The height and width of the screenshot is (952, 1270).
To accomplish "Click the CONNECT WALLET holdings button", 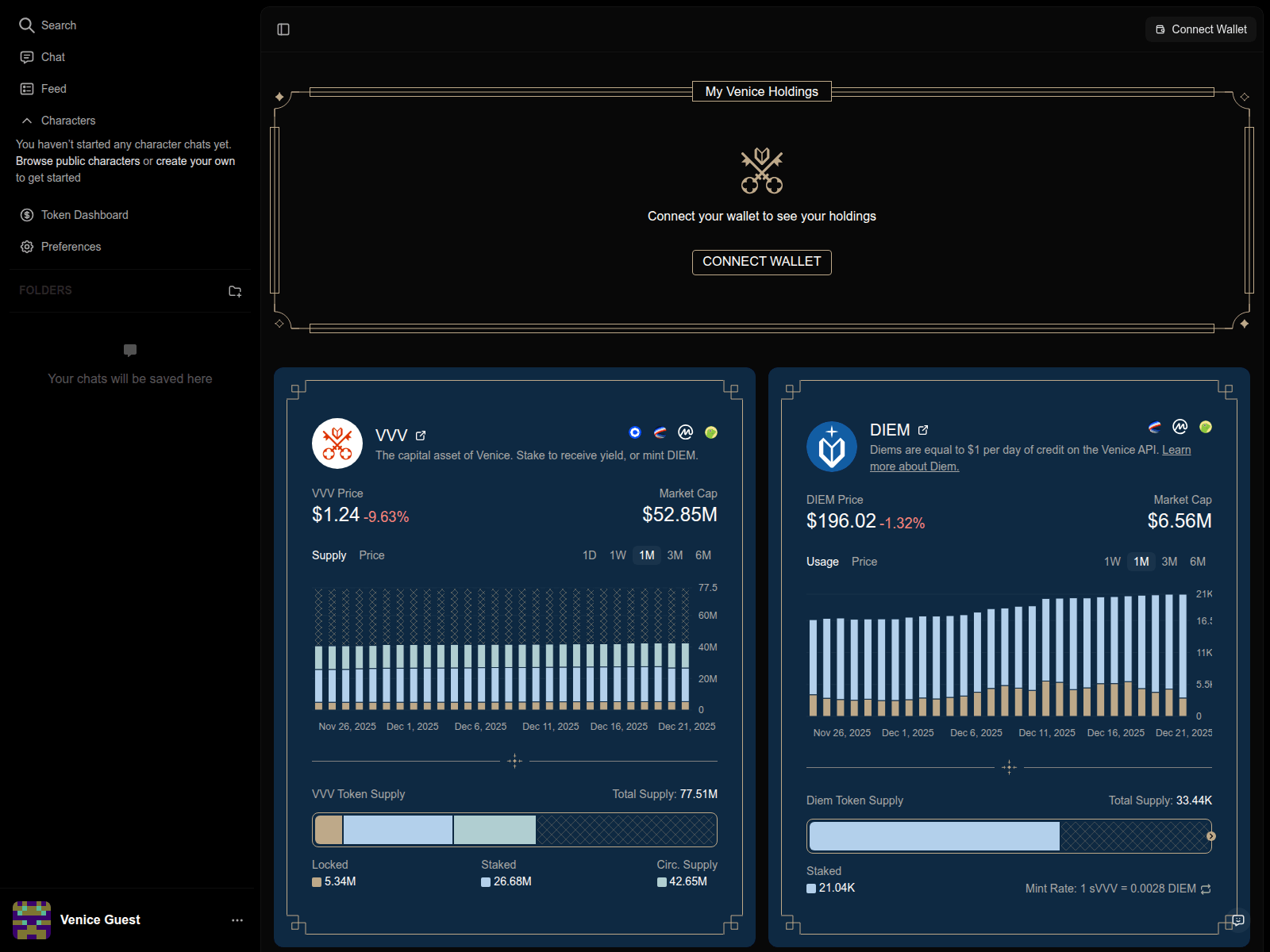I will coord(762,262).
